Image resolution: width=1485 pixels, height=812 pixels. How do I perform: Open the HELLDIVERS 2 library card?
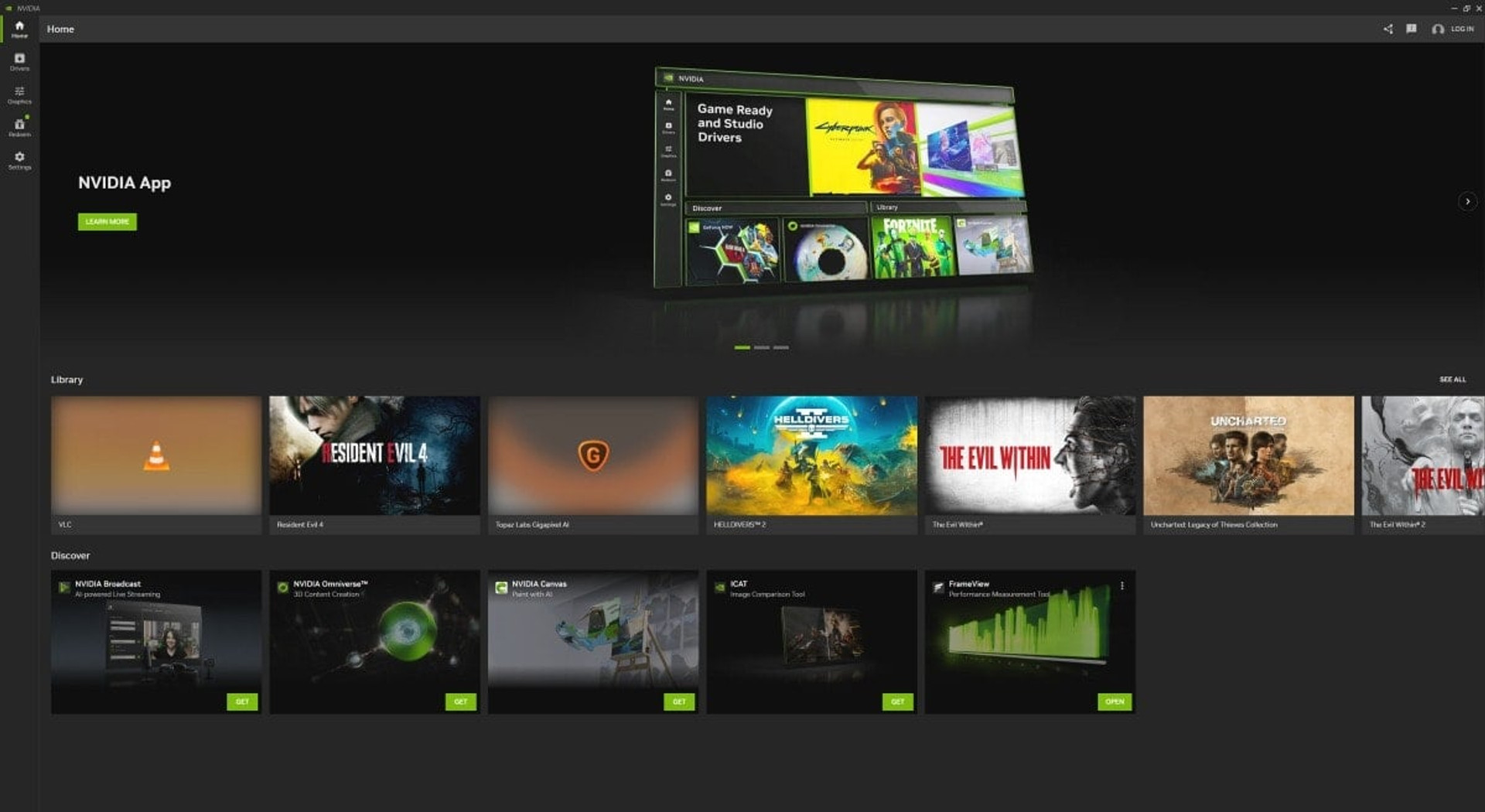[x=811, y=465]
